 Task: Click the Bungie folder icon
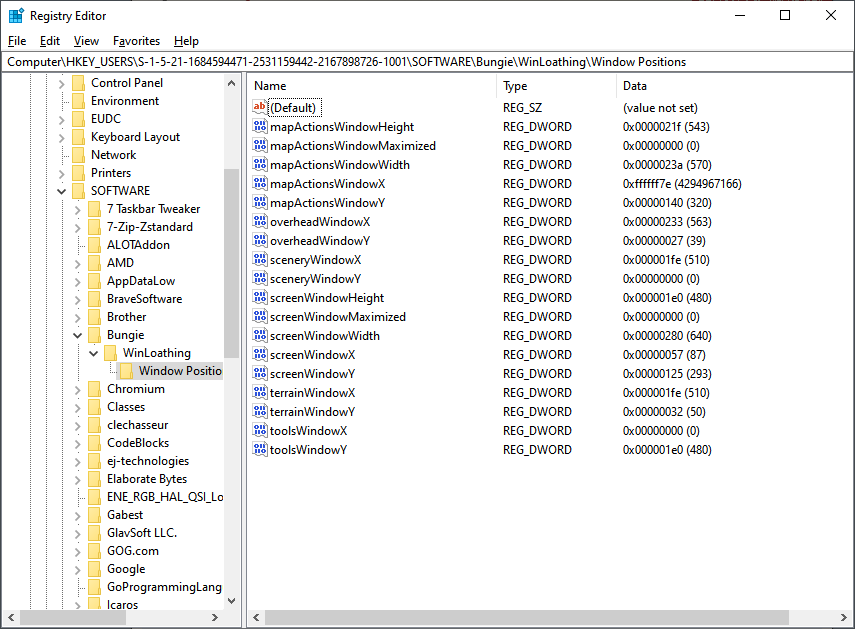tap(94, 335)
